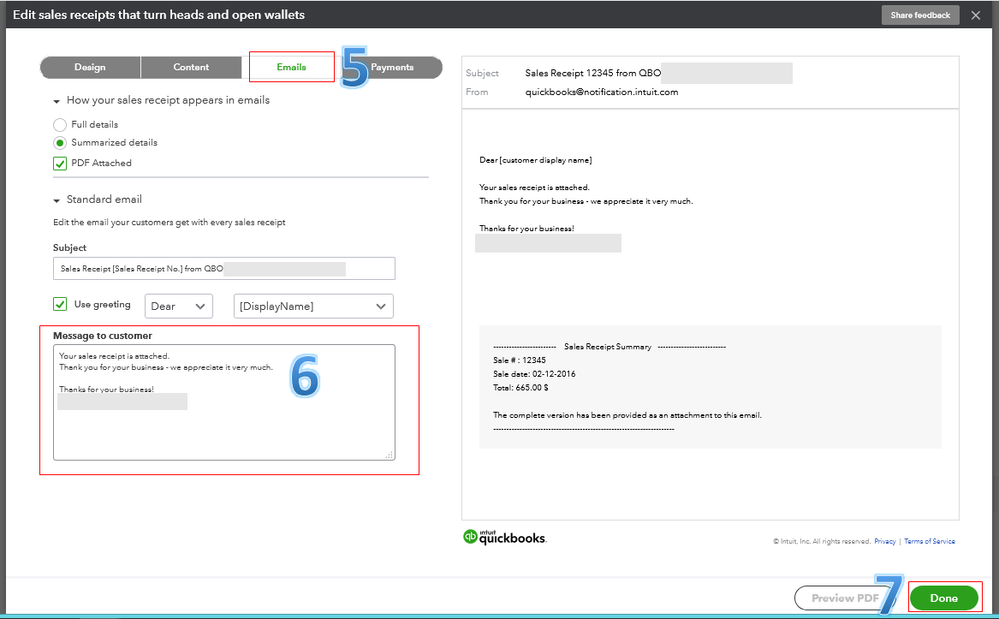Screen dimensions: 999x619
Task: Toggle the Use greeting checkbox
Action: (60, 304)
